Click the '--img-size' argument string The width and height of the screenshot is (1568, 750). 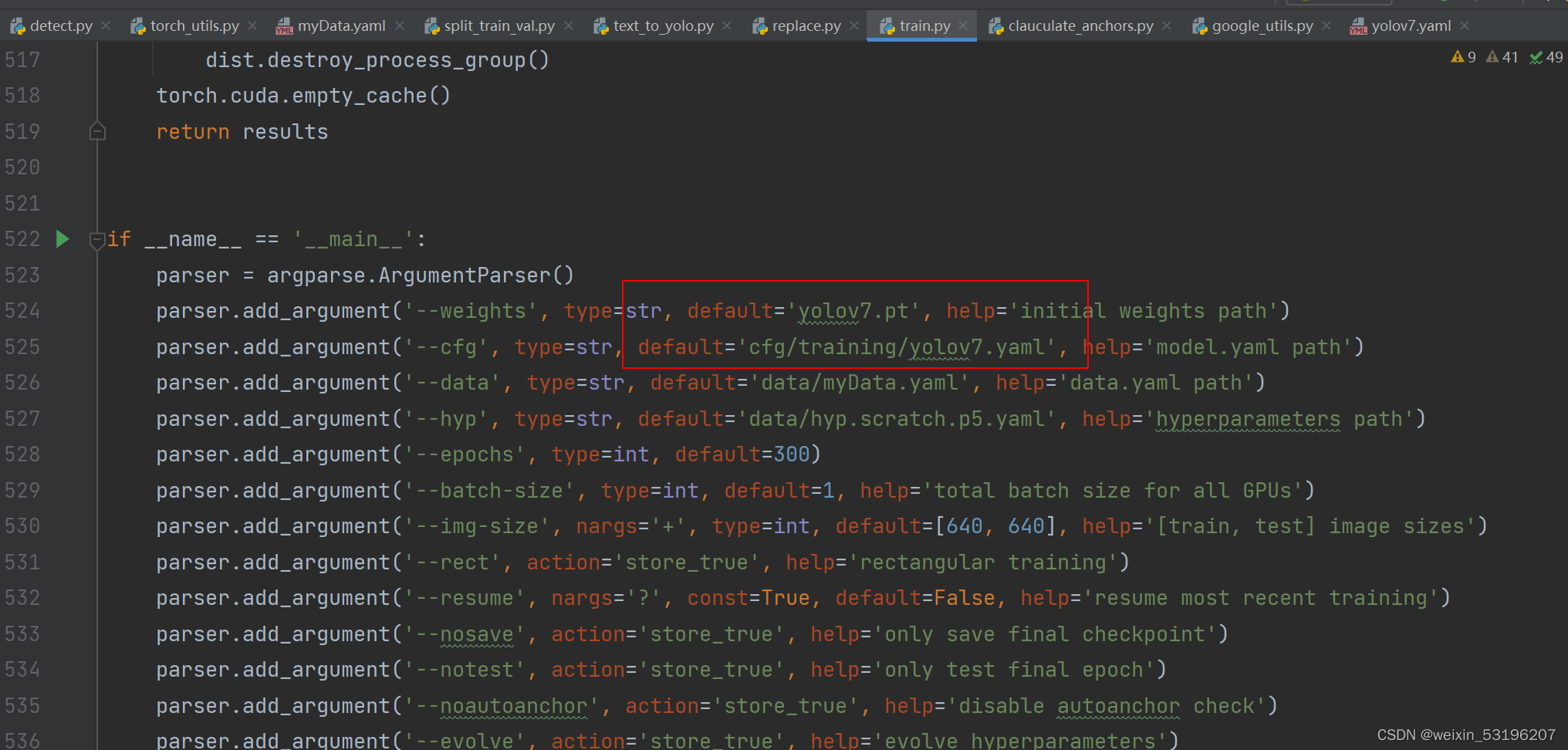point(477,526)
